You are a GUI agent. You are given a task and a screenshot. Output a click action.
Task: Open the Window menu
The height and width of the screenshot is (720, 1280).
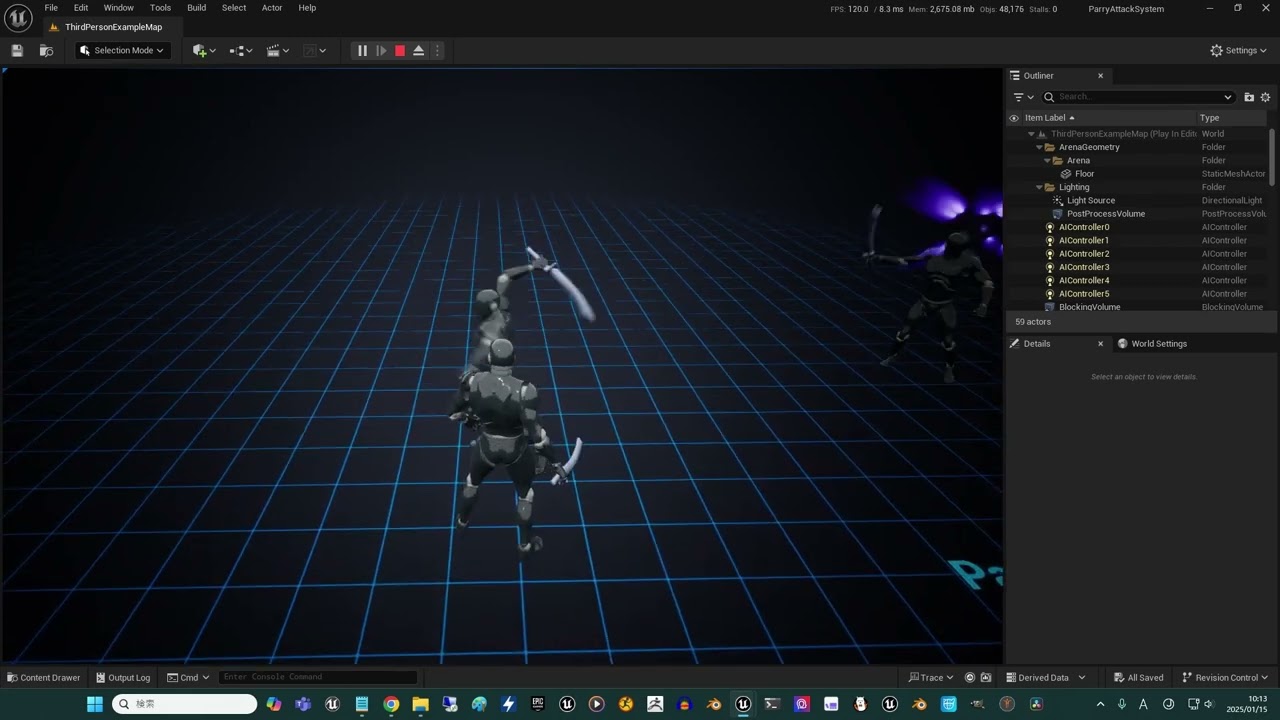119,8
